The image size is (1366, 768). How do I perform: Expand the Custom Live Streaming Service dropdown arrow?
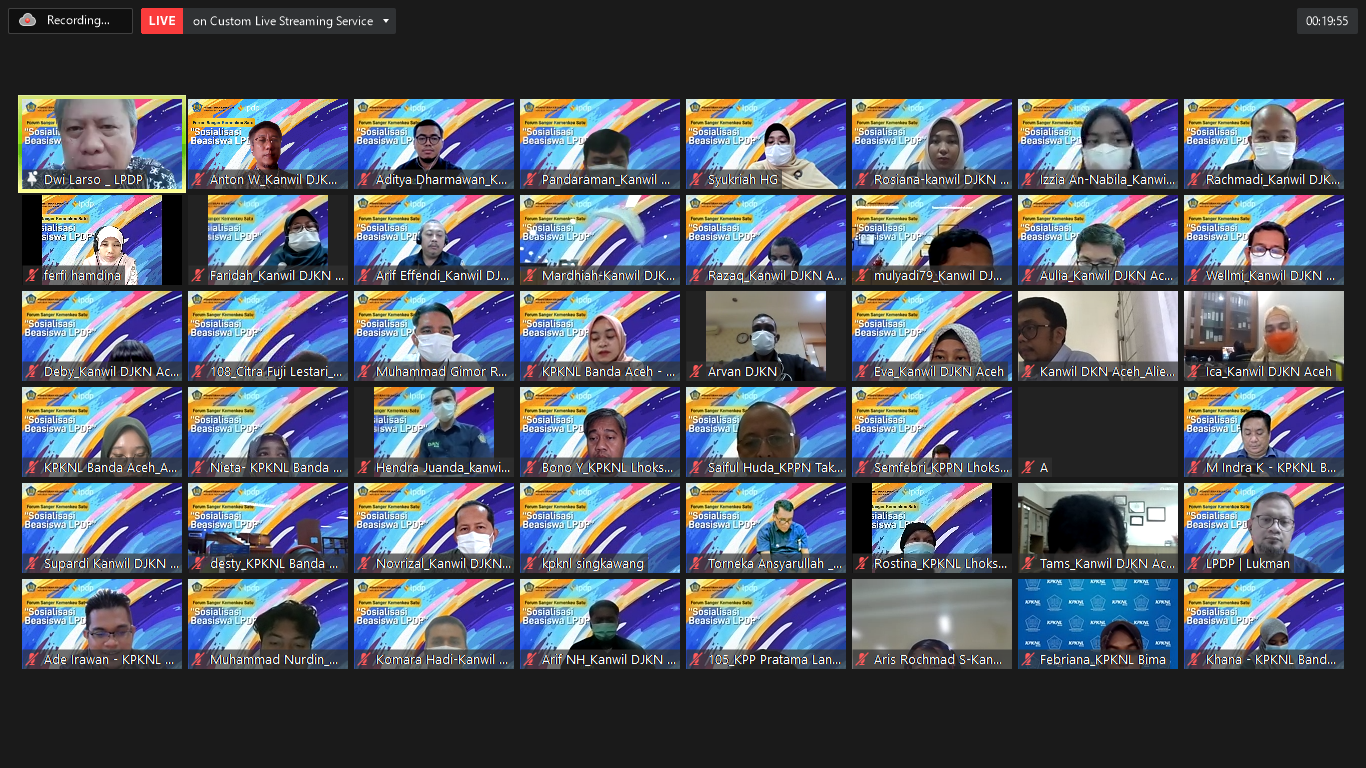(386, 21)
